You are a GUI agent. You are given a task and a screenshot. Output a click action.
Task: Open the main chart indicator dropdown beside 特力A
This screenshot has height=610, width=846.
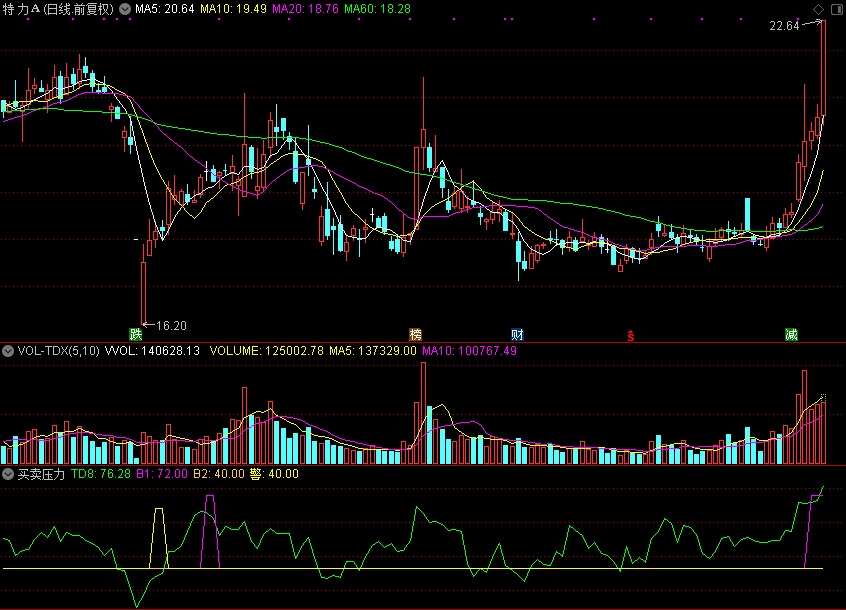(125, 9)
